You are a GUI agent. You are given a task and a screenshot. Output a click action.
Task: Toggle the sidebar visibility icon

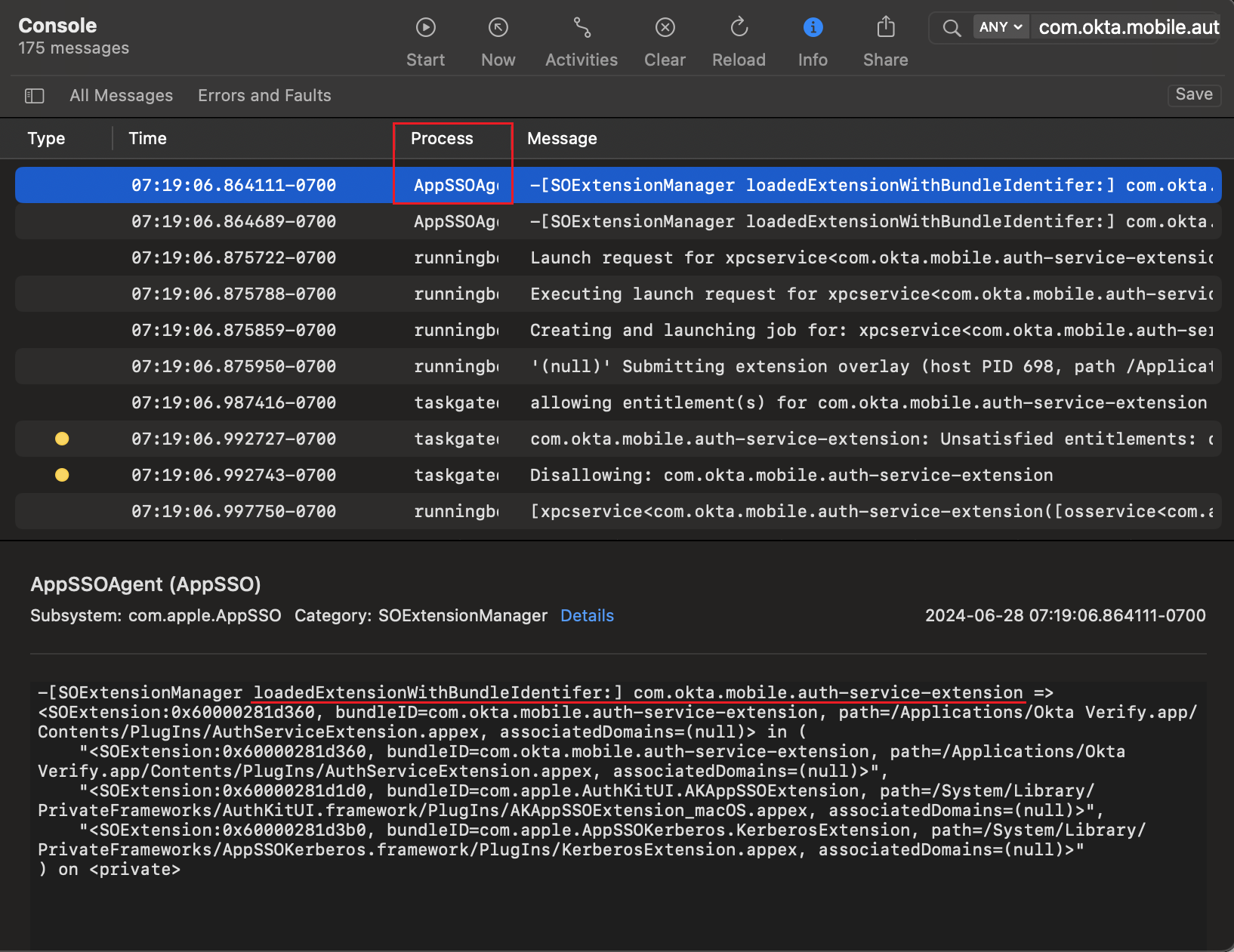(35, 96)
